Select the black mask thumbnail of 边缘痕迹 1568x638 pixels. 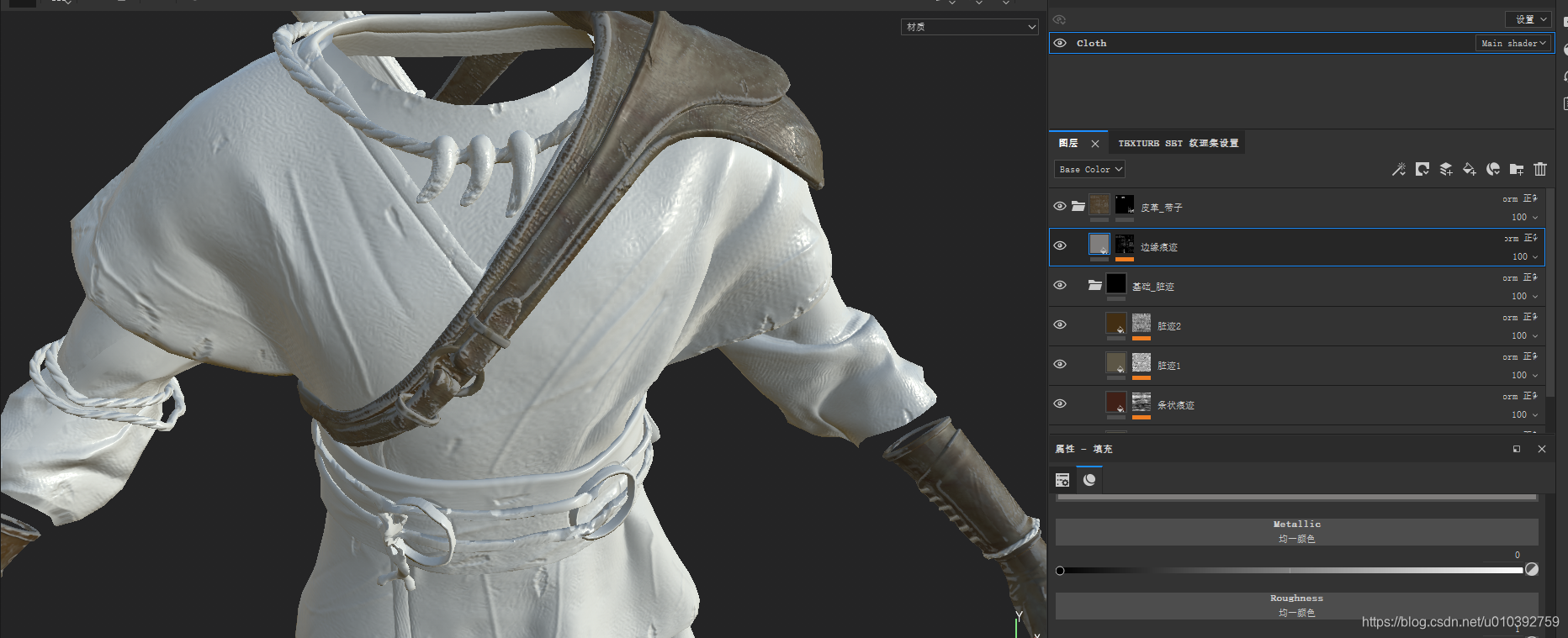click(1124, 244)
